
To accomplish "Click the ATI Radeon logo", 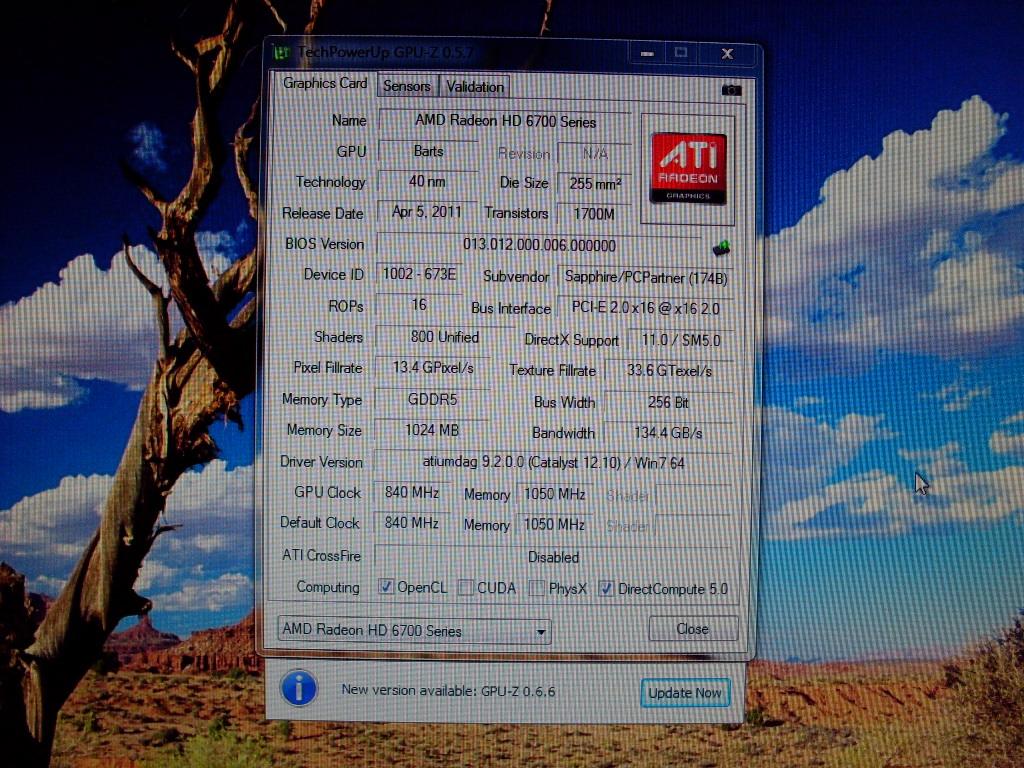I will pyautogui.click(x=688, y=169).
